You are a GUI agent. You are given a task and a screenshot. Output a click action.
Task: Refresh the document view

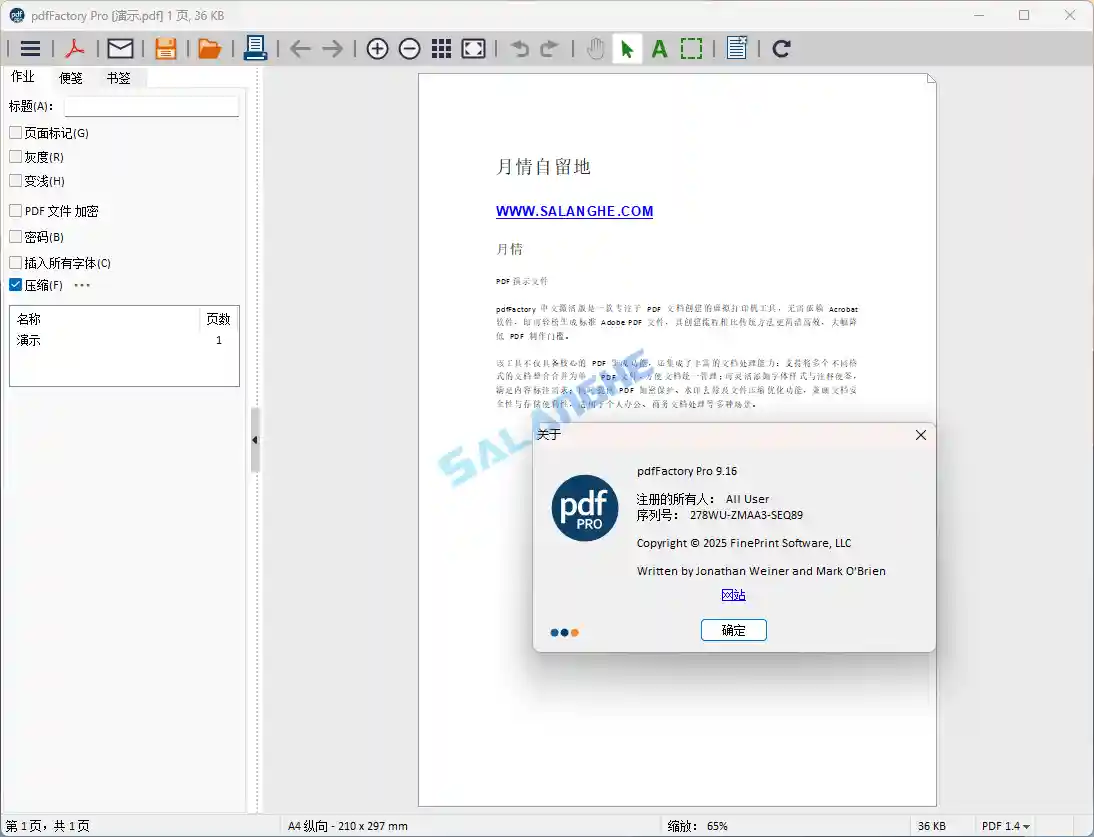781,47
